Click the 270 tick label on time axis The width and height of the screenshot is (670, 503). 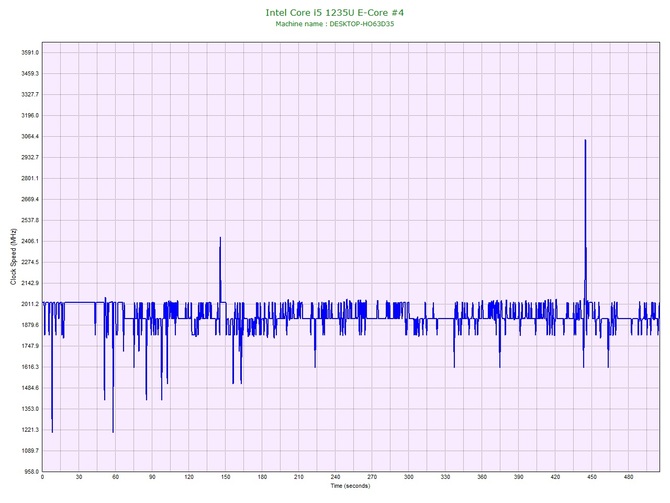pos(372,477)
